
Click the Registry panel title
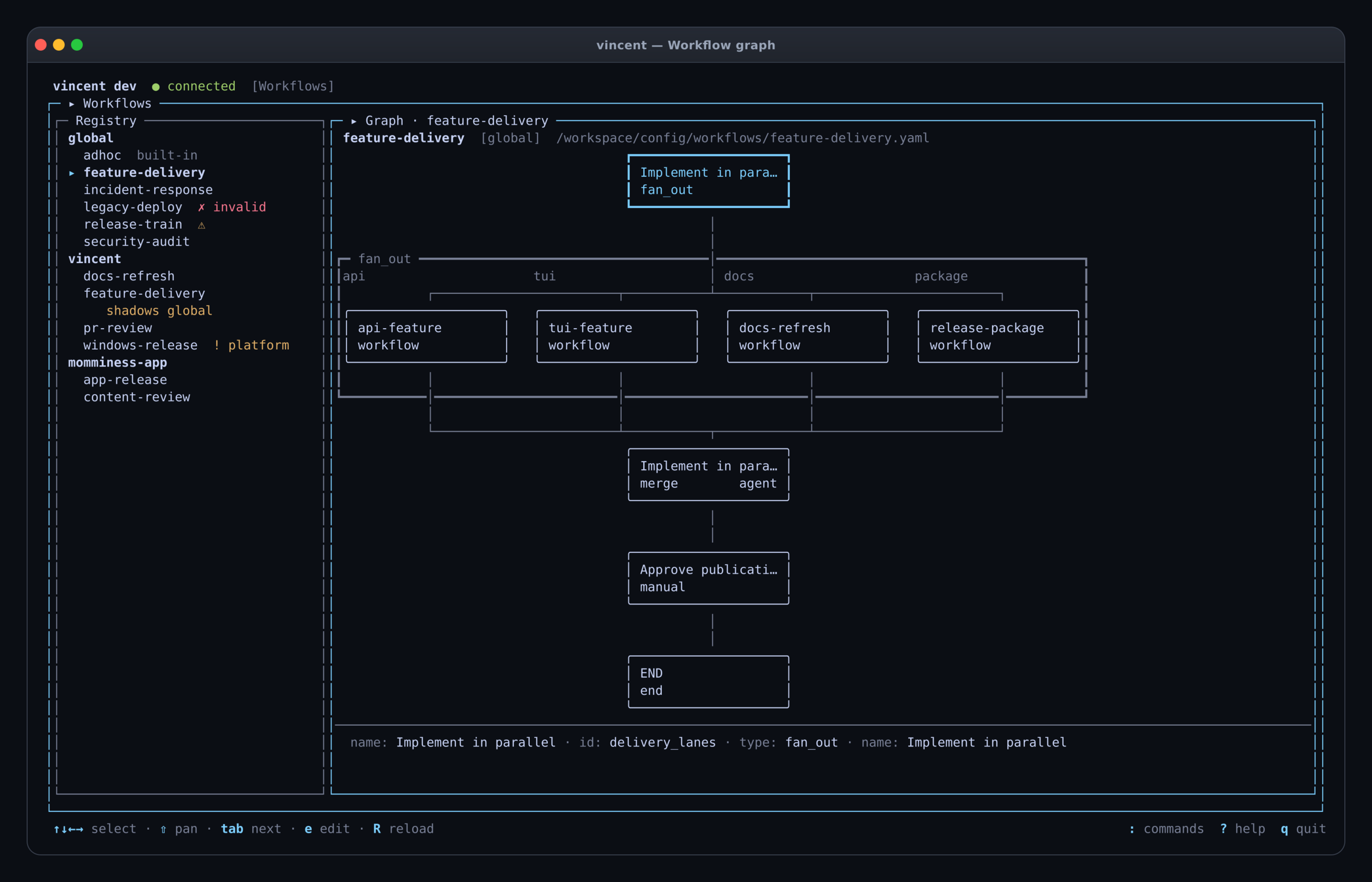coord(106,121)
